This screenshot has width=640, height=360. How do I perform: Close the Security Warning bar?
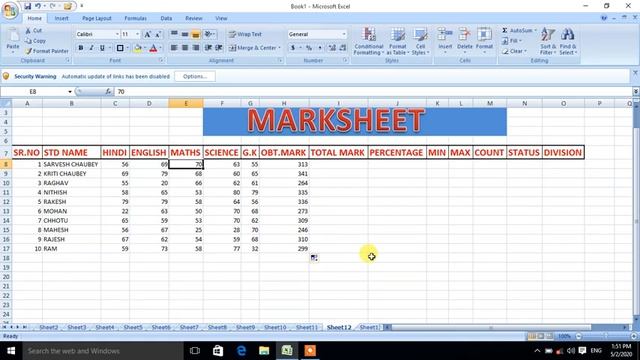[635, 73]
